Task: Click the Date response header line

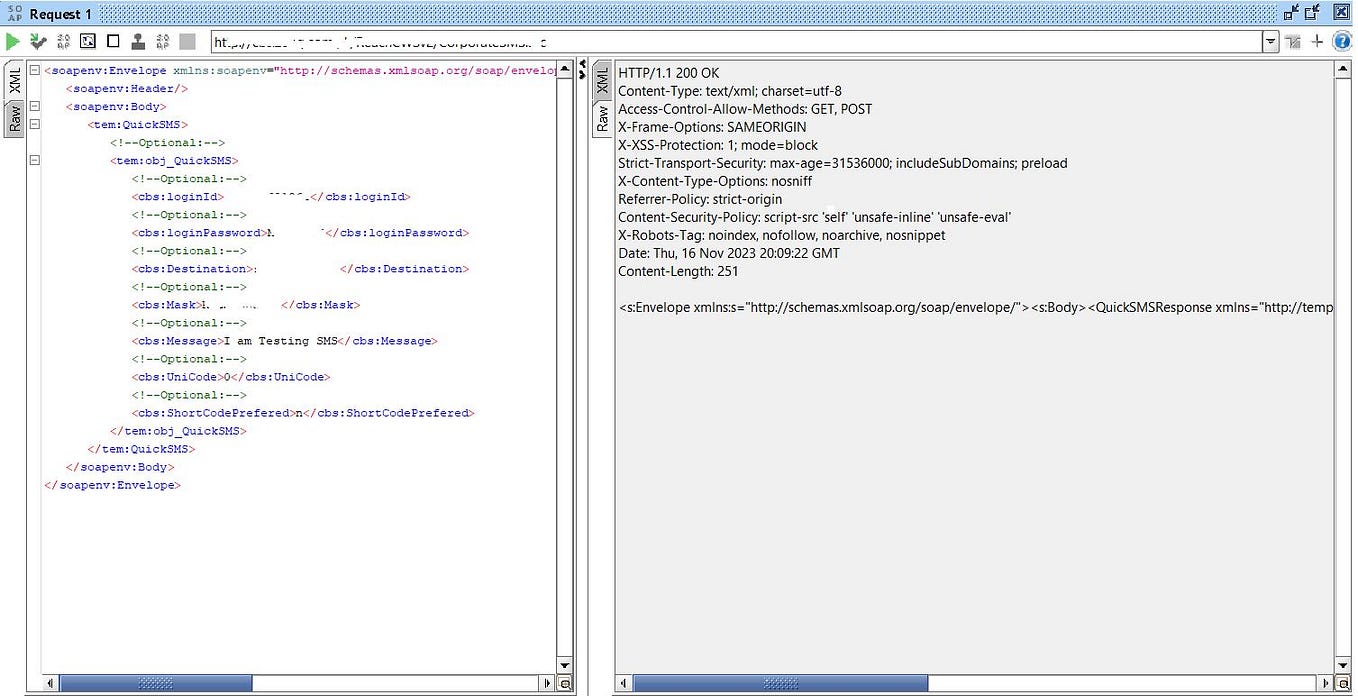Action: [x=729, y=253]
